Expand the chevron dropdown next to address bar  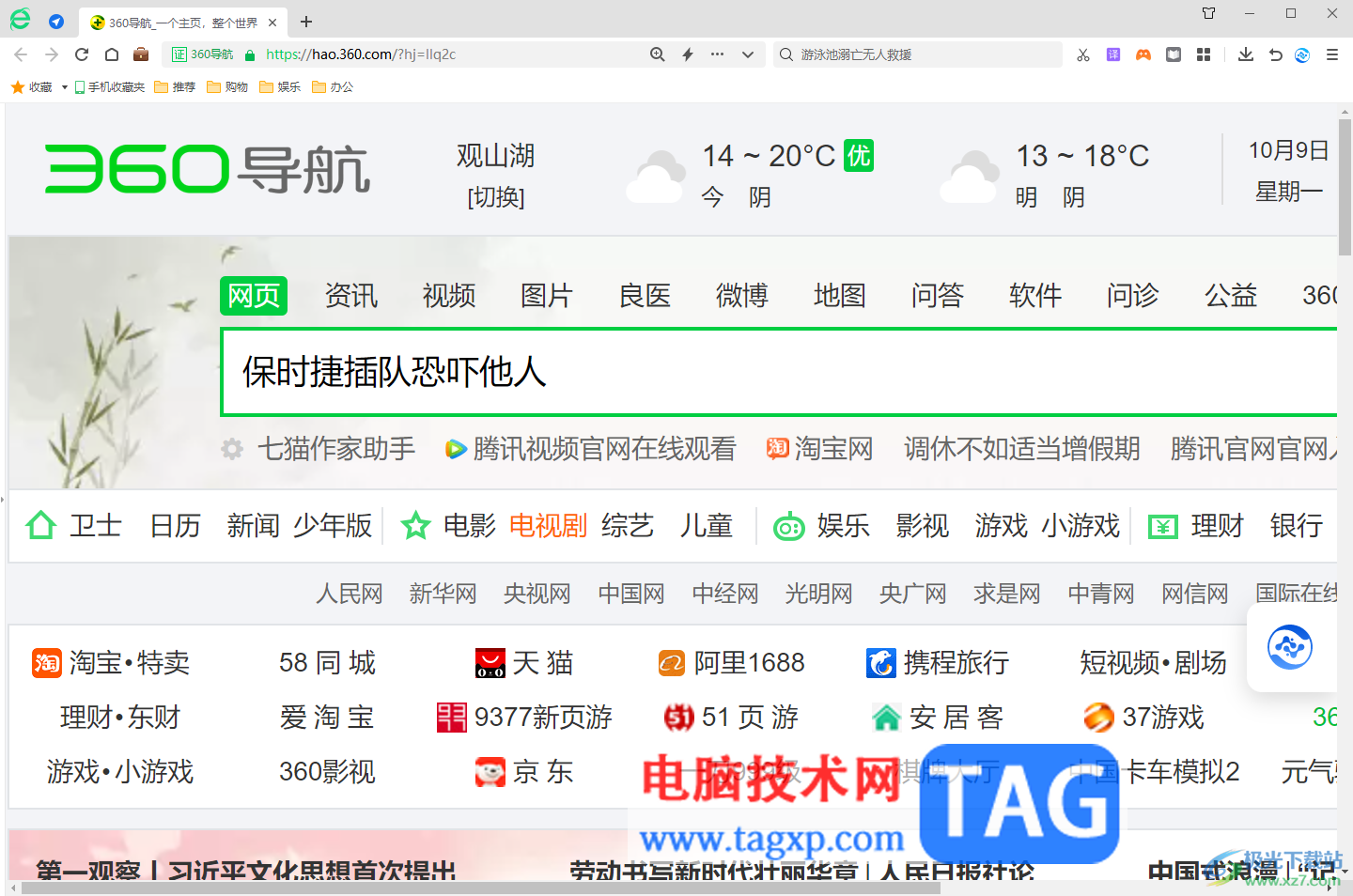tap(747, 54)
